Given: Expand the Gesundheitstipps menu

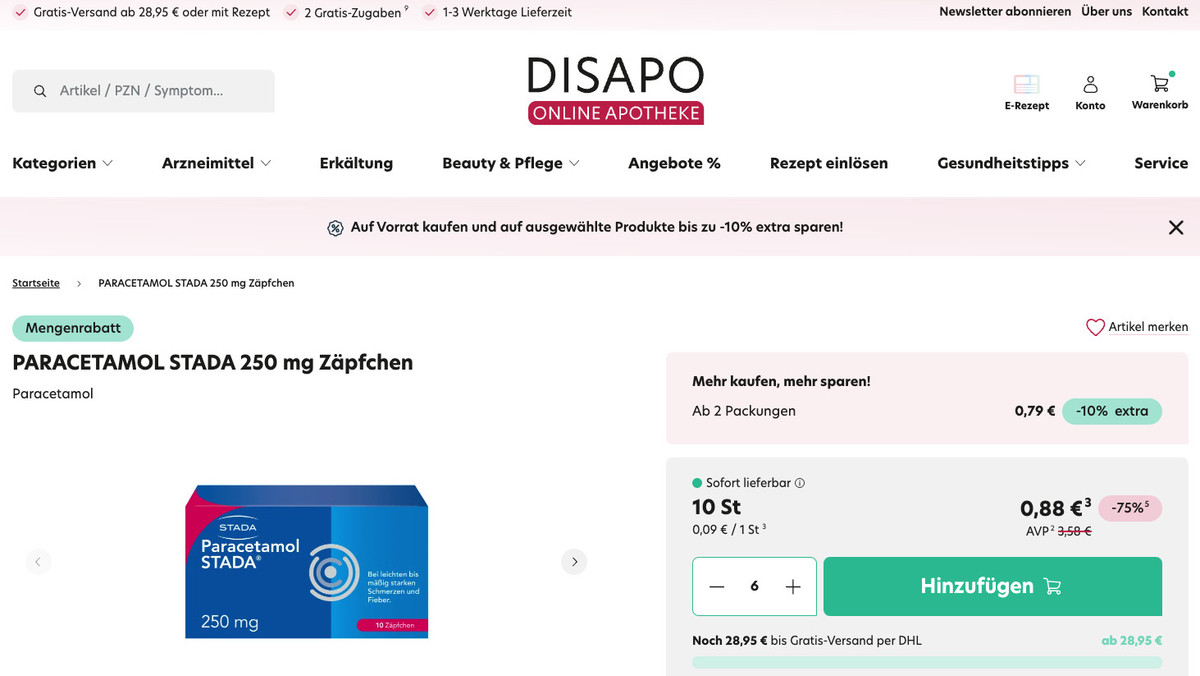Looking at the screenshot, I should pos(1011,163).
